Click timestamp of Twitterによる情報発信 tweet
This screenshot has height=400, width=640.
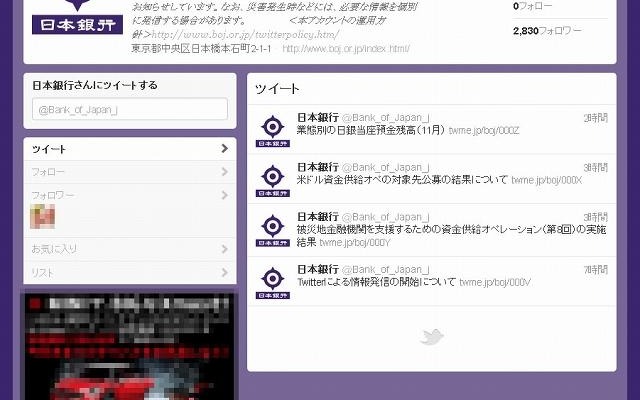(x=596, y=270)
